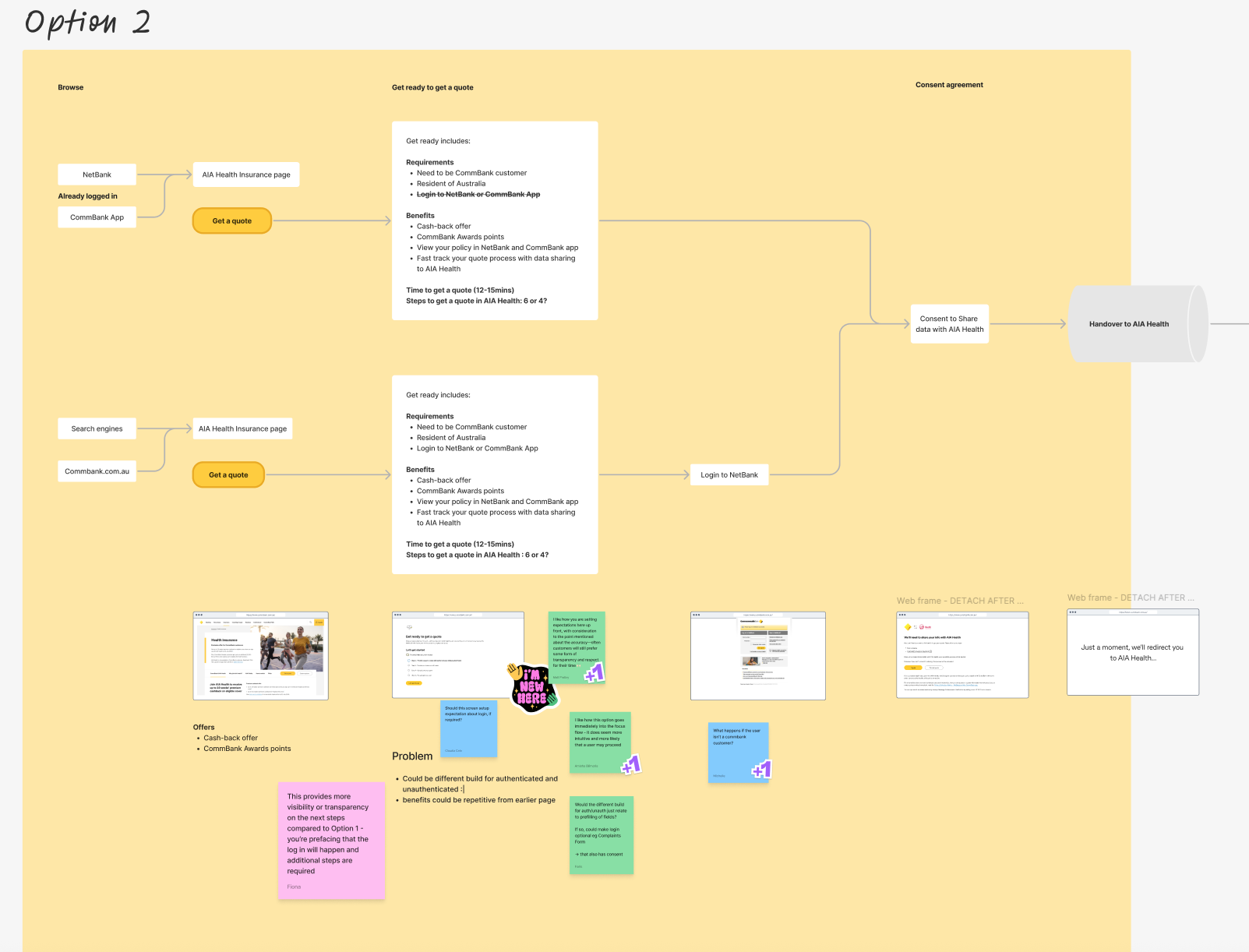
Task: Click the Offers heading
Action: click(x=203, y=727)
